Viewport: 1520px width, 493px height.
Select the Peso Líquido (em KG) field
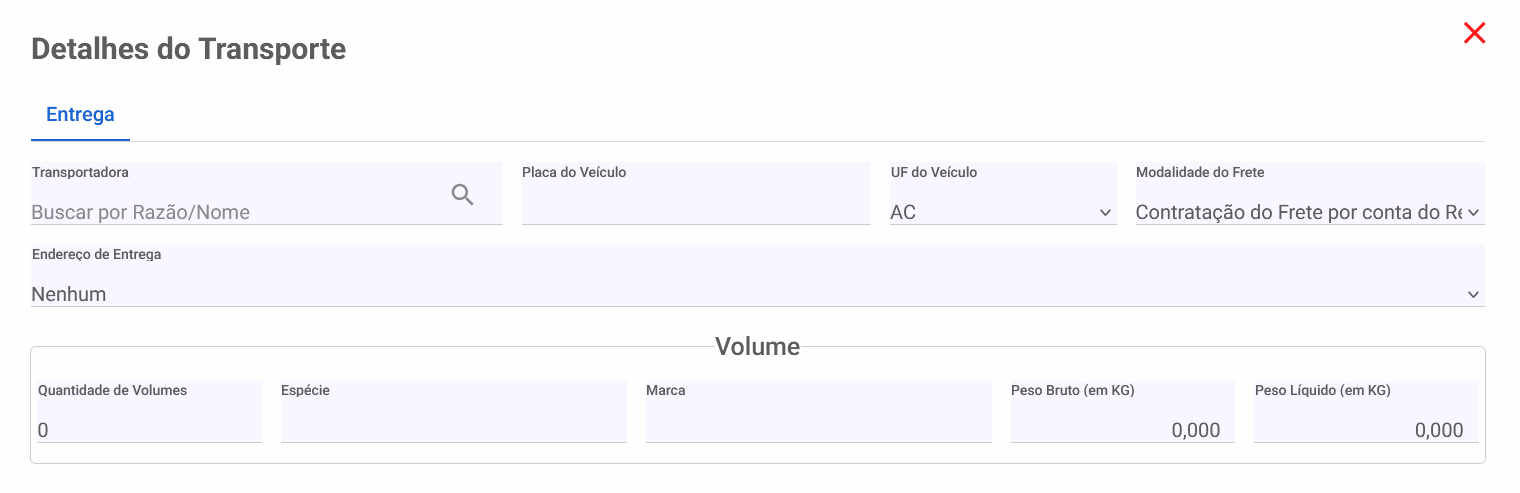coord(1366,412)
